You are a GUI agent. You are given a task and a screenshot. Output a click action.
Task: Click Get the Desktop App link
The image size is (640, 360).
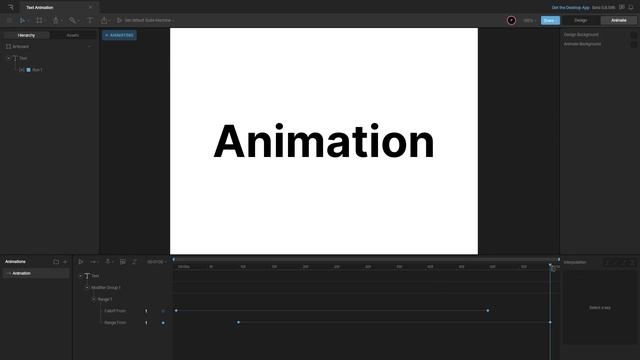pos(570,7)
